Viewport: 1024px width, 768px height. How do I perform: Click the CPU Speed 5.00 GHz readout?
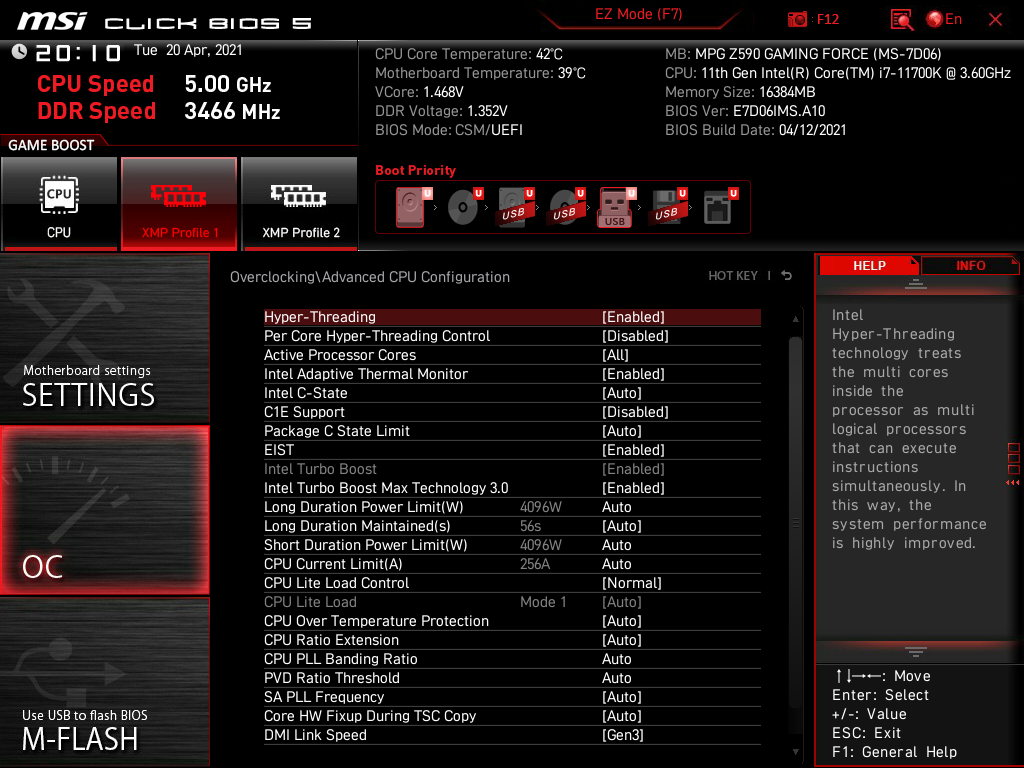tap(154, 84)
